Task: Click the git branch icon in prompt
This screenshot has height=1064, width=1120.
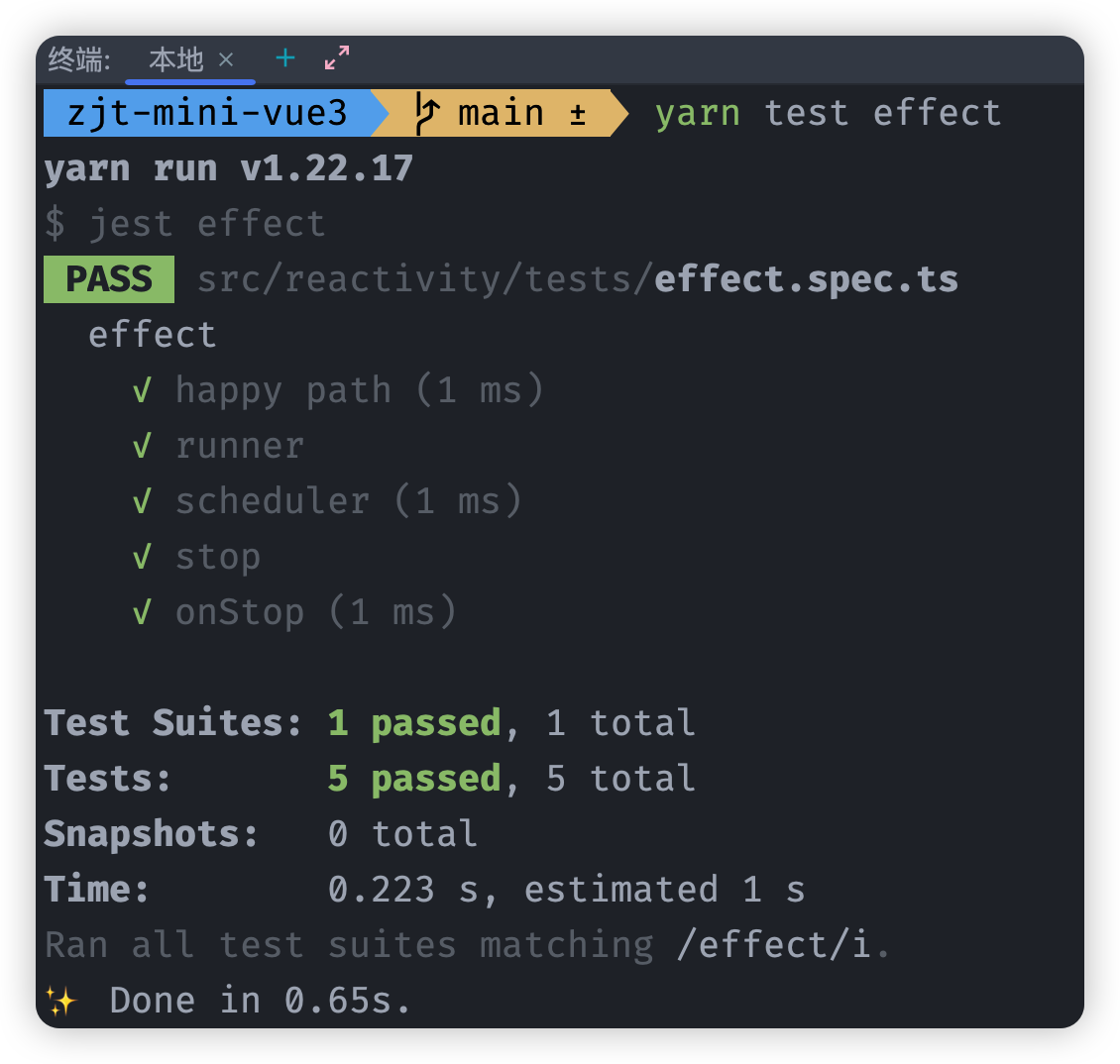Action: coord(427,114)
